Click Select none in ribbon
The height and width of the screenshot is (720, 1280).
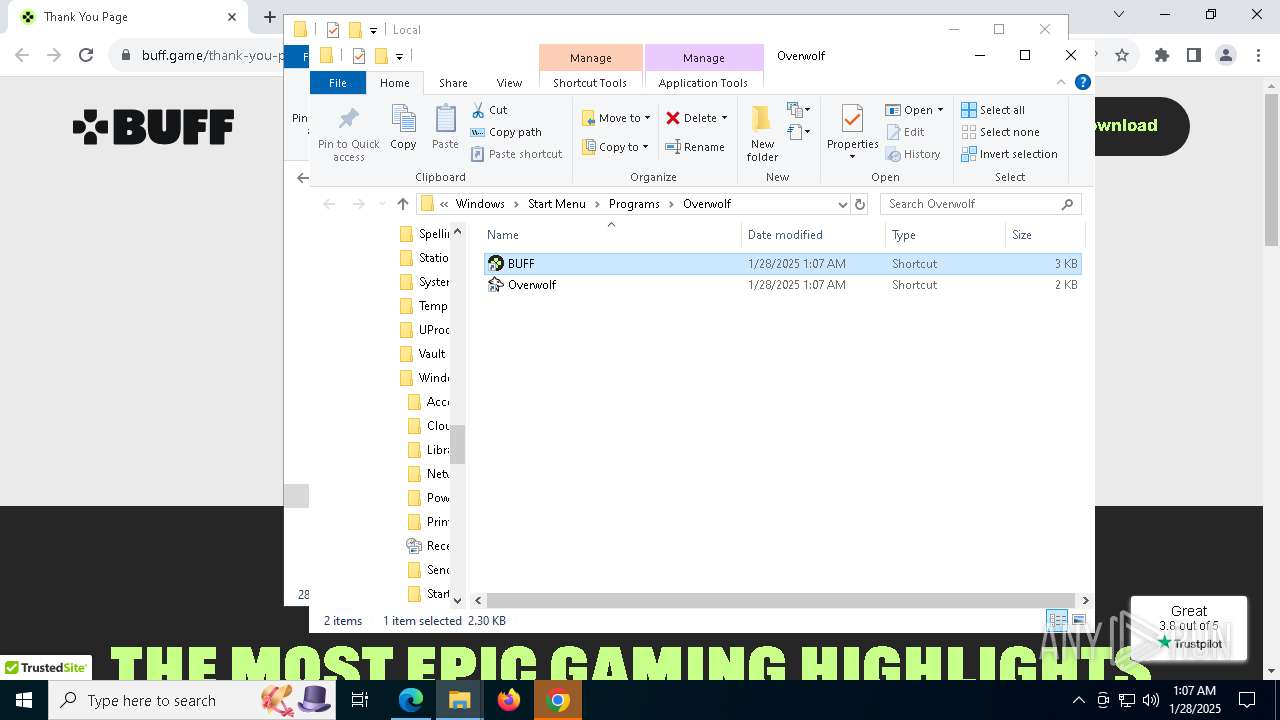point(1000,132)
